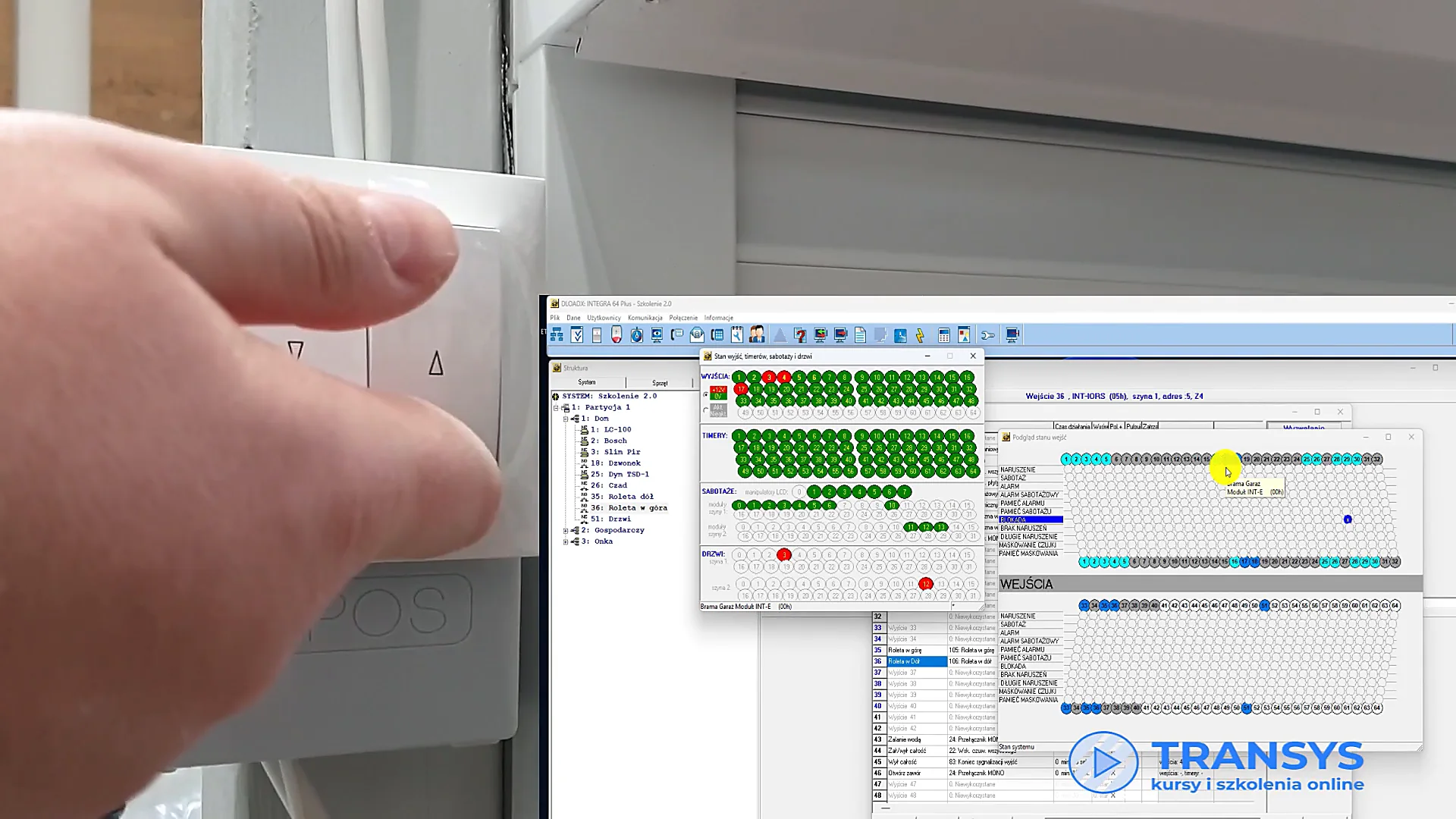The height and width of the screenshot is (819, 1456).
Task: Toggle red output indicator 4 in WYJŚCIA
Action: coord(784,377)
